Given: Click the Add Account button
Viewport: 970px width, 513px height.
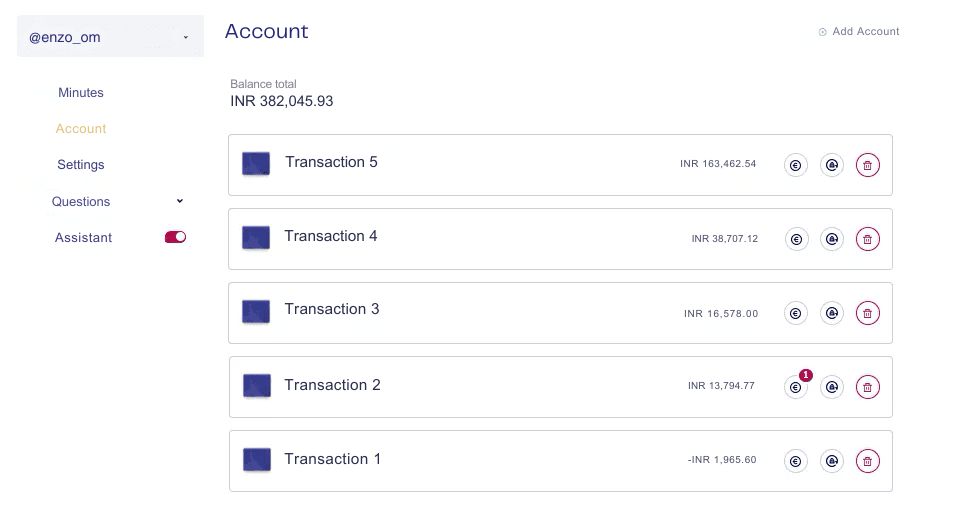Looking at the screenshot, I should click(x=859, y=32).
